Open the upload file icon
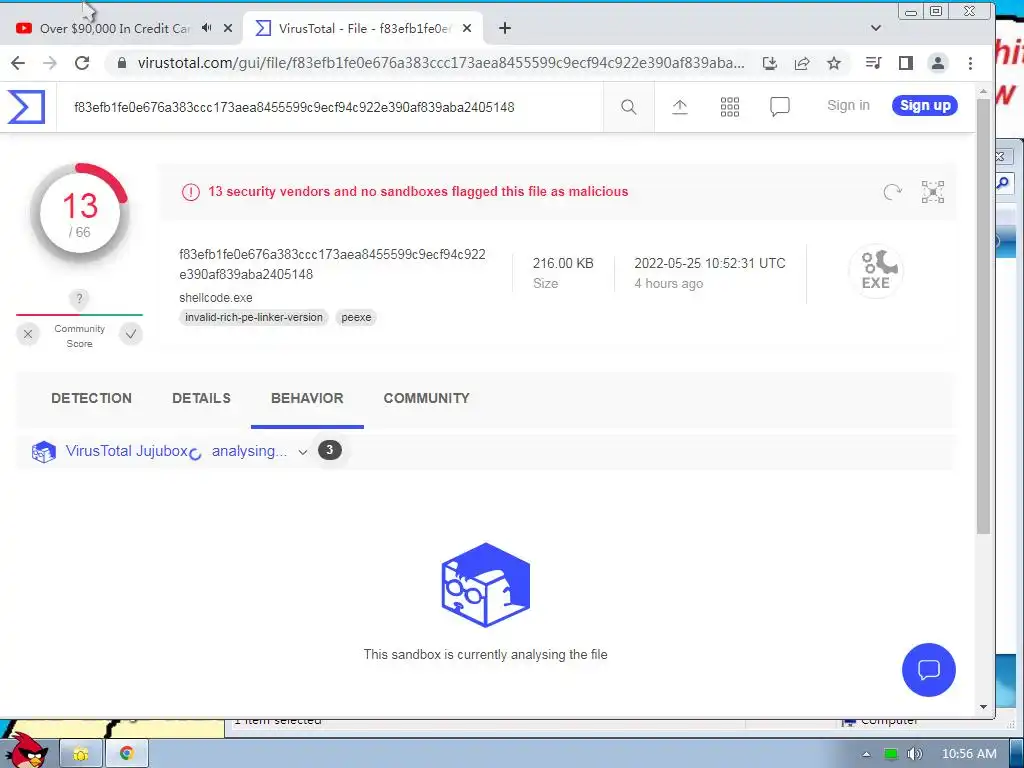 pos(680,106)
